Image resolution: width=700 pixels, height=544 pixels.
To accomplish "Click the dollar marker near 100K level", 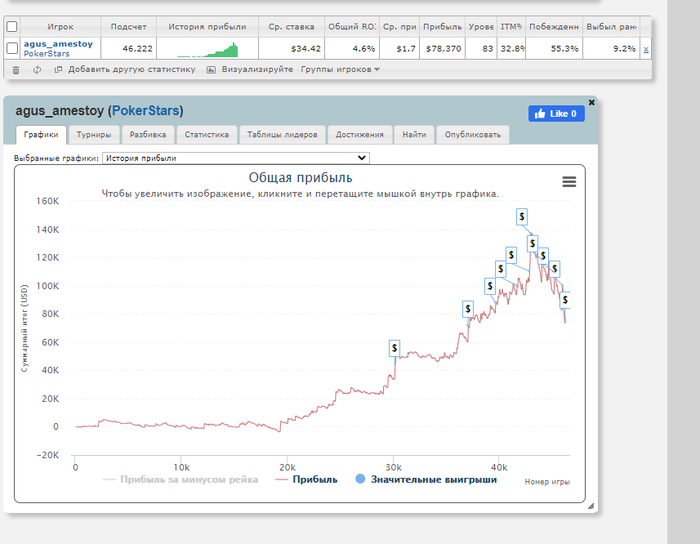I will click(490, 286).
